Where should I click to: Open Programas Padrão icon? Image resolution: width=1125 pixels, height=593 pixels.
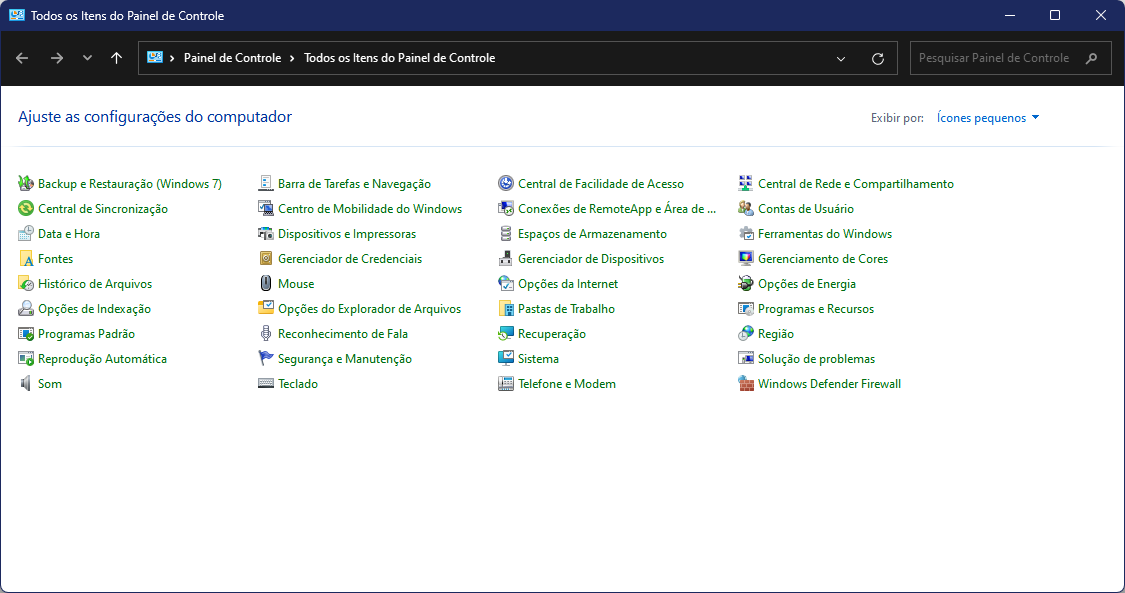(x=26, y=334)
